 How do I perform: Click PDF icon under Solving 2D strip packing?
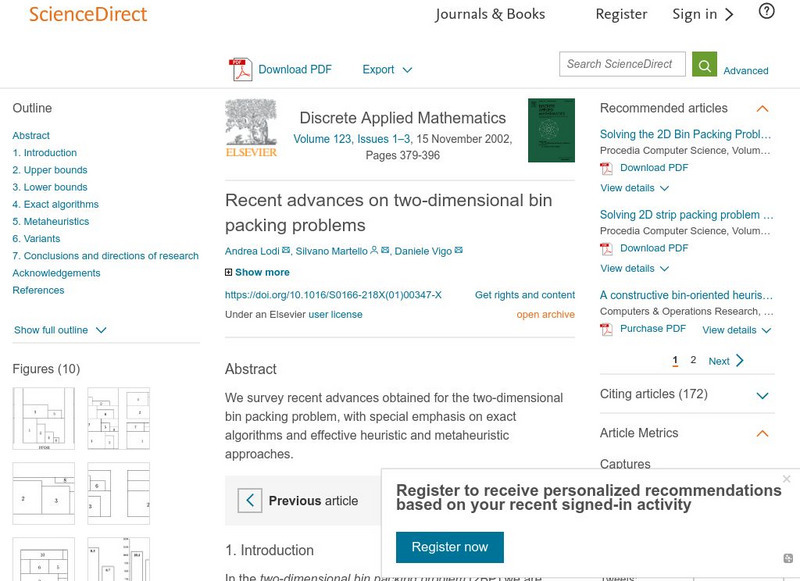(x=606, y=249)
